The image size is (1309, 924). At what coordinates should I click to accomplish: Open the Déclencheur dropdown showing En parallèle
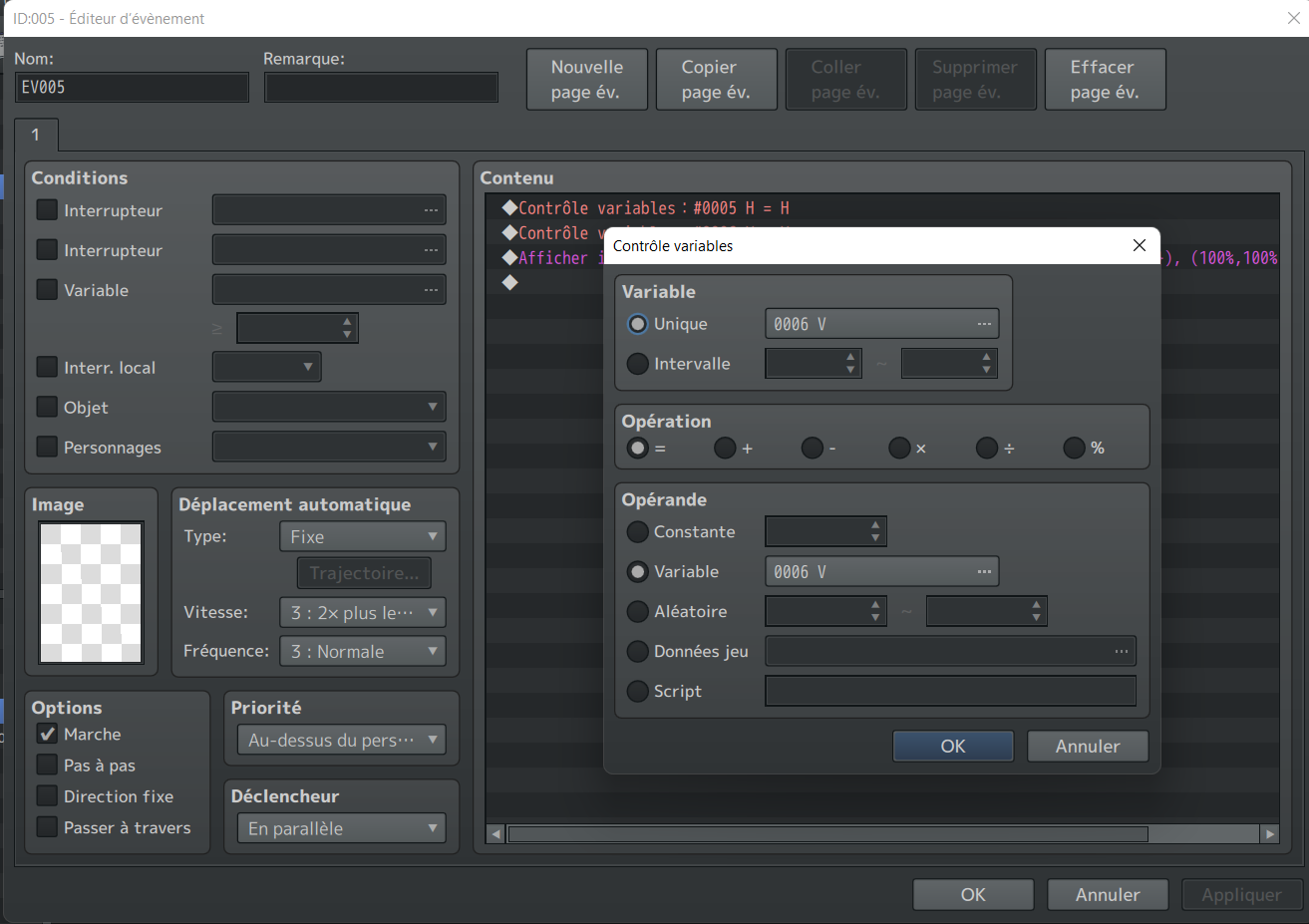tap(341, 828)
